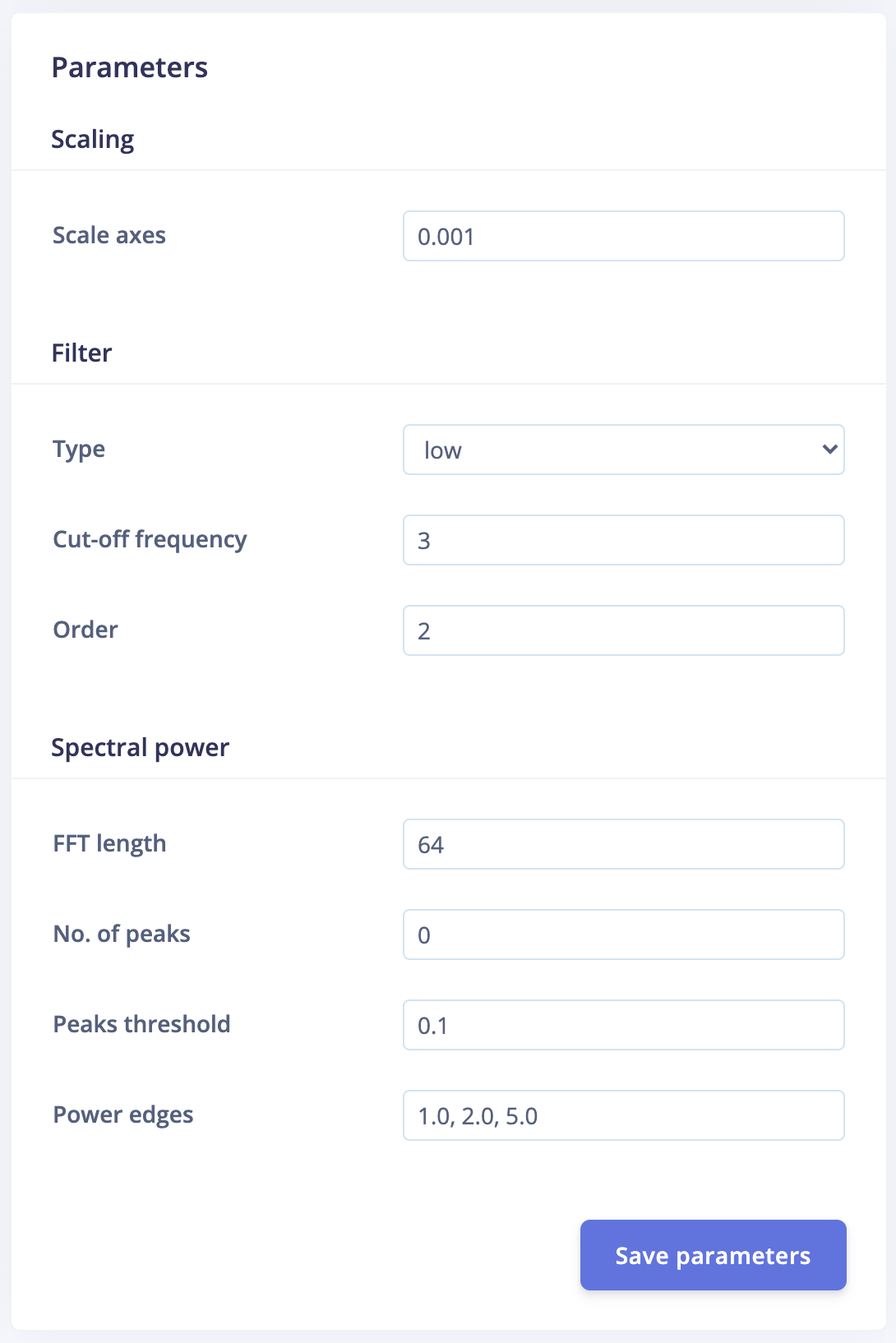Click the Order label text

85,630
